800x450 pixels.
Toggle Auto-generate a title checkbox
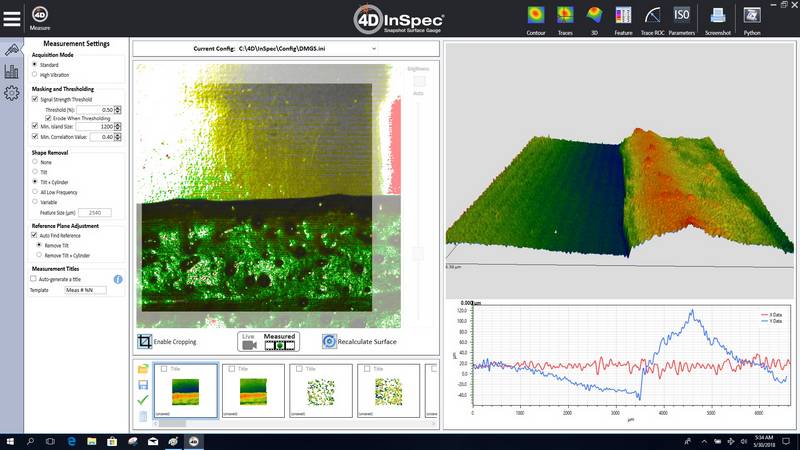pyautogui.click(x=33, y=279)
